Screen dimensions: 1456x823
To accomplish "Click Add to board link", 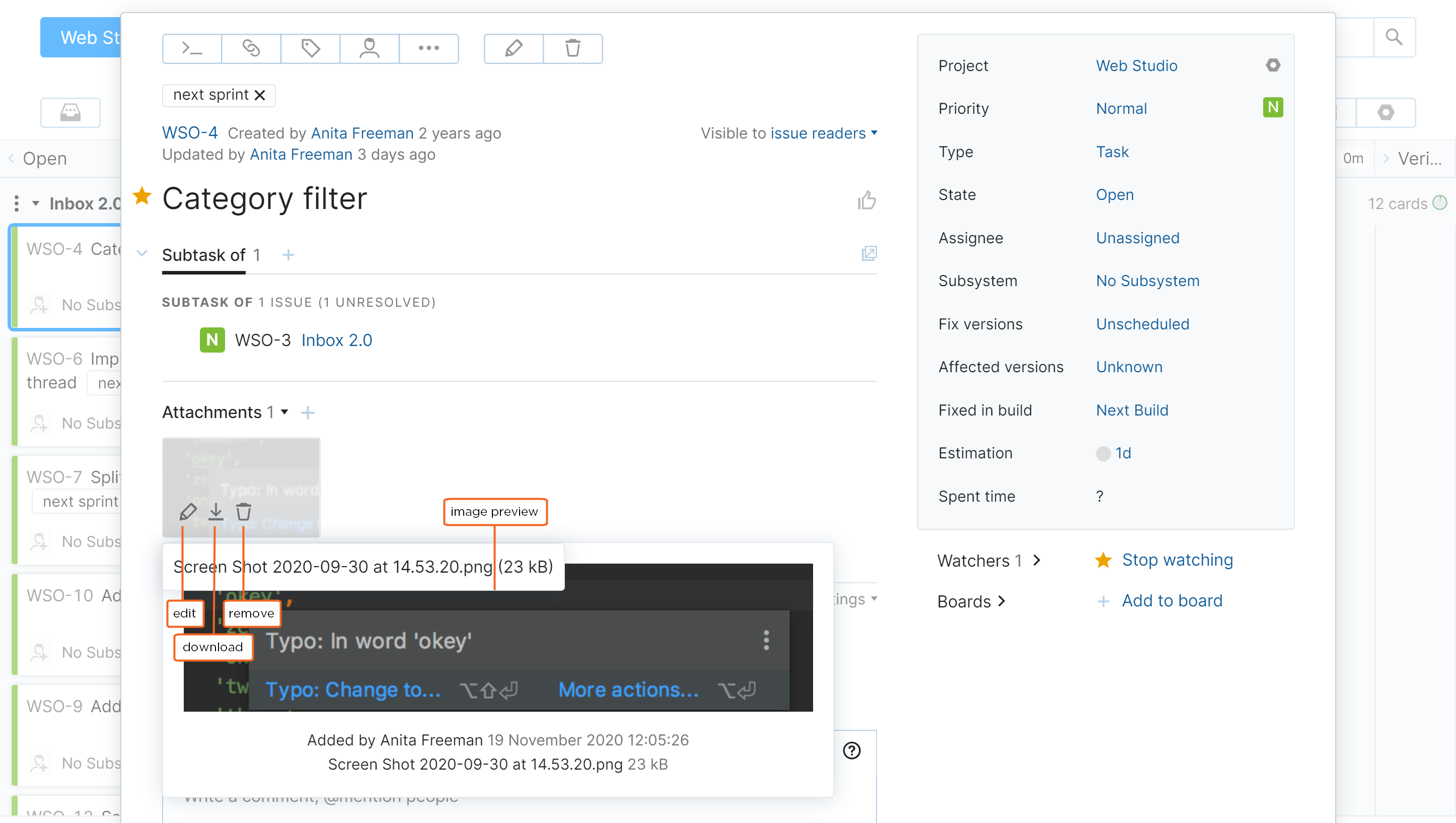I will coord(1172,601).
